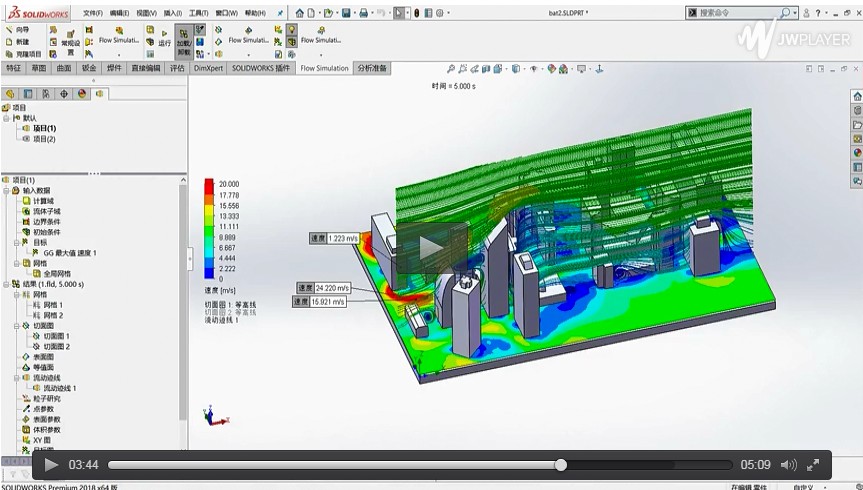Select 切面图 1 in the results tree
The image size is (863, 490).
tap(56, 336)
